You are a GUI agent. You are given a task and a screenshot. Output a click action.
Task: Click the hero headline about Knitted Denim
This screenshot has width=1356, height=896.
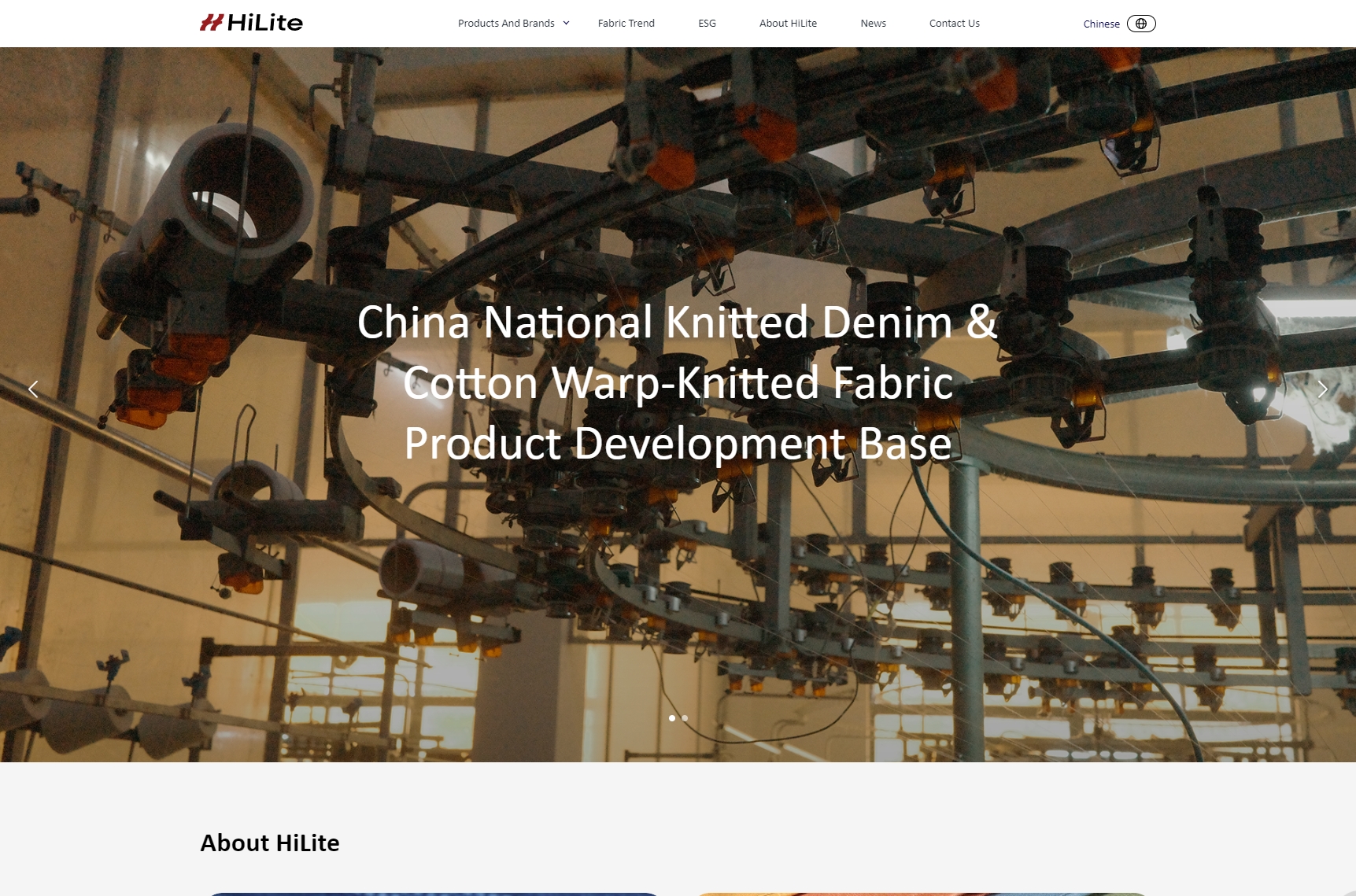click(x=678, y=382)
